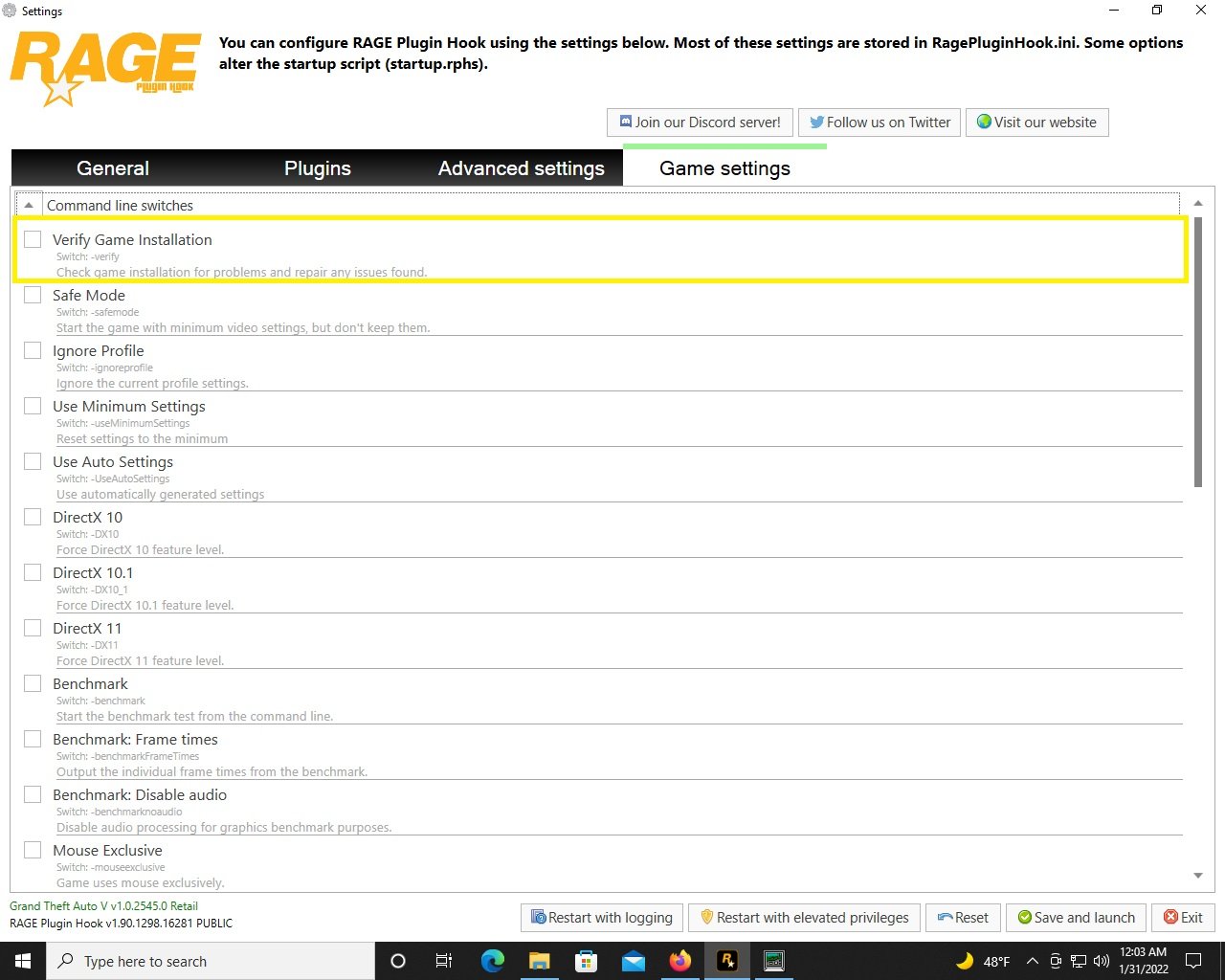This screenshot has height=980, width=1225.
Task: Click the 'Switch: -benchmarkFrameTimes' text
Action: pyautogui.click(x=127, y=756)
